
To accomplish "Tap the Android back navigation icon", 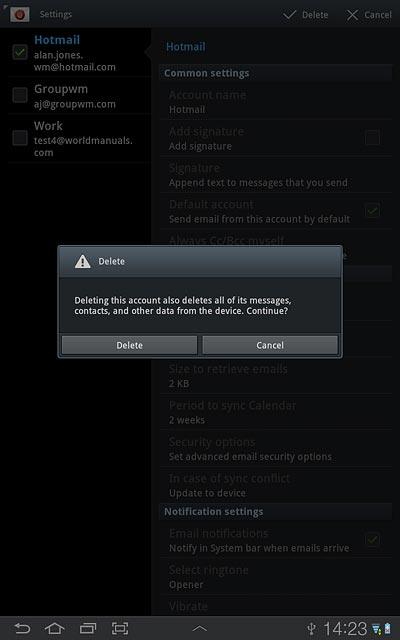I will point(22,628).
